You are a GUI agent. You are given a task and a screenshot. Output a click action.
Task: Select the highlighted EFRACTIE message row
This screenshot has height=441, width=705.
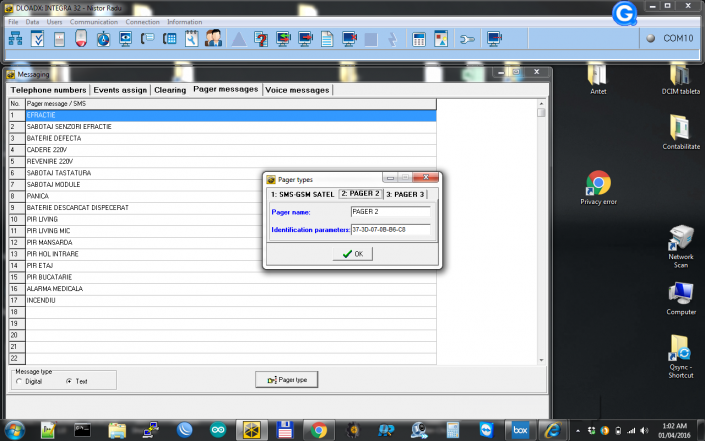point(231,115)
